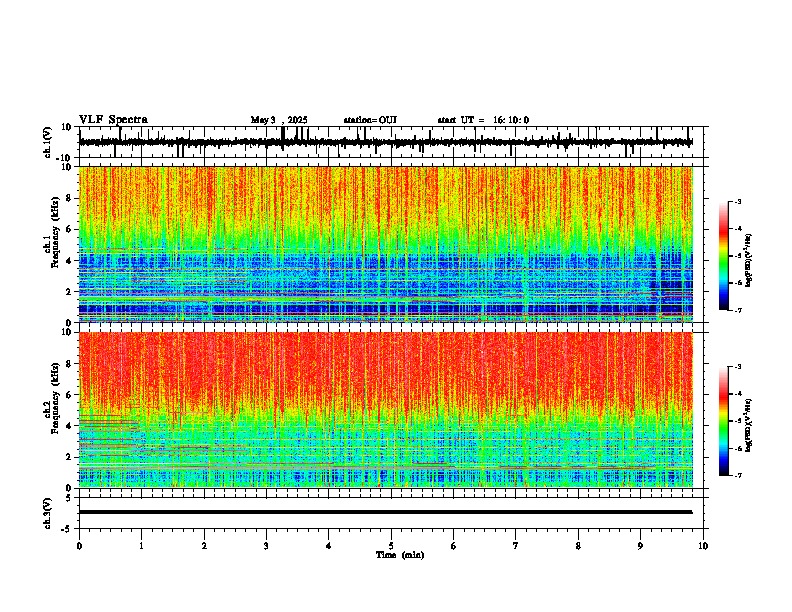The width and height of the screenshot is (792, 612).
Task: Click the 2 kHz tick of ch.2 spectrogram
Action: tap(69, 457)
